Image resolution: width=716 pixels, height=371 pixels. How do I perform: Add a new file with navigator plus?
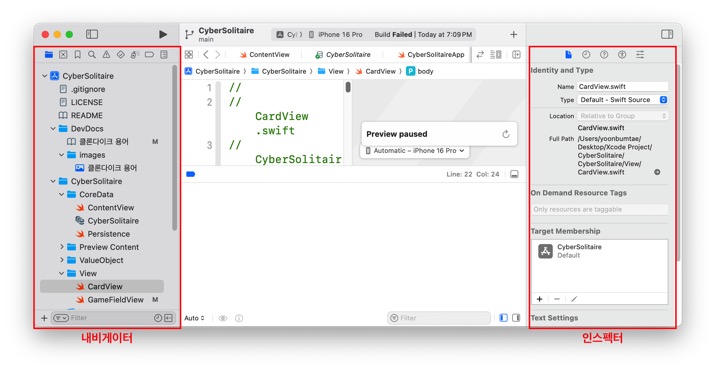(x=44, y=318)
